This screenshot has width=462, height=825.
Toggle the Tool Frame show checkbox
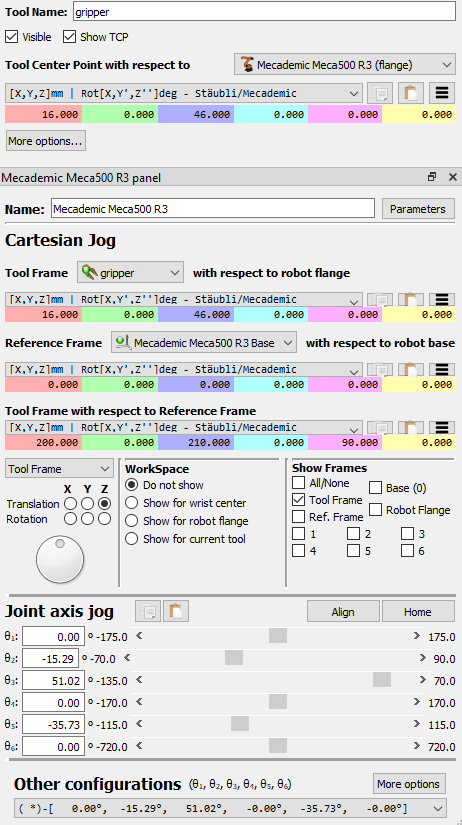click(x=298, y=500)
